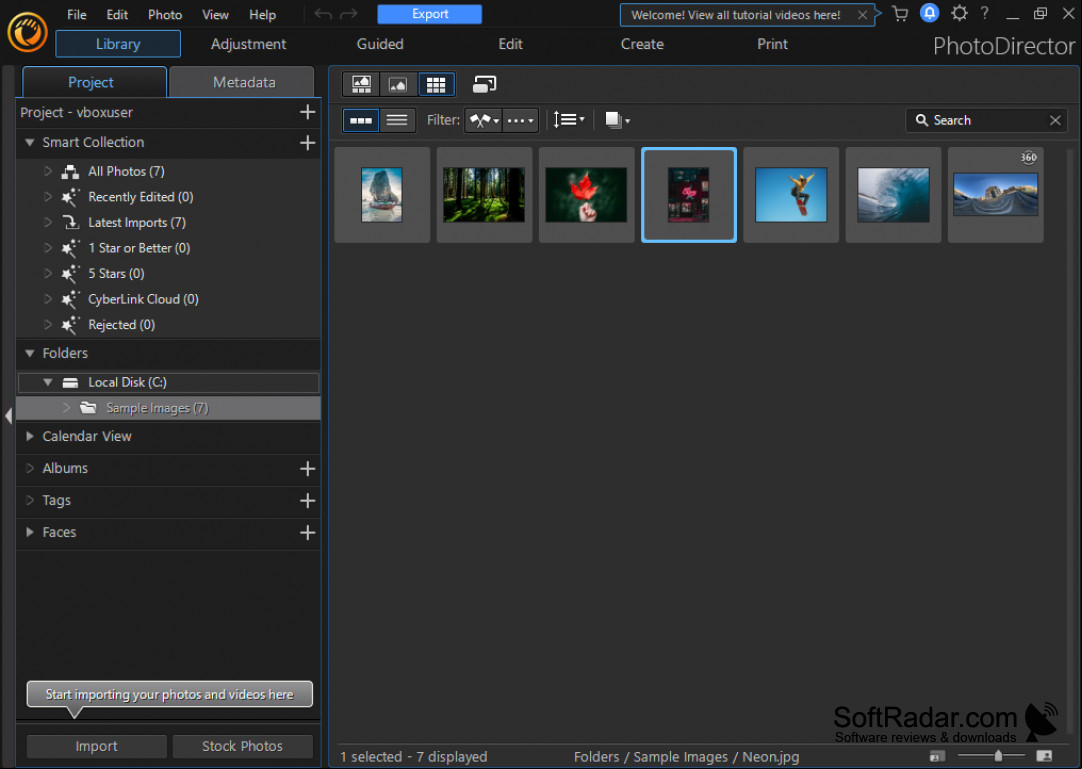Screen dimensions: 1082x769
Task: Open the stacking options dropdown
Action: pos(617,120)
